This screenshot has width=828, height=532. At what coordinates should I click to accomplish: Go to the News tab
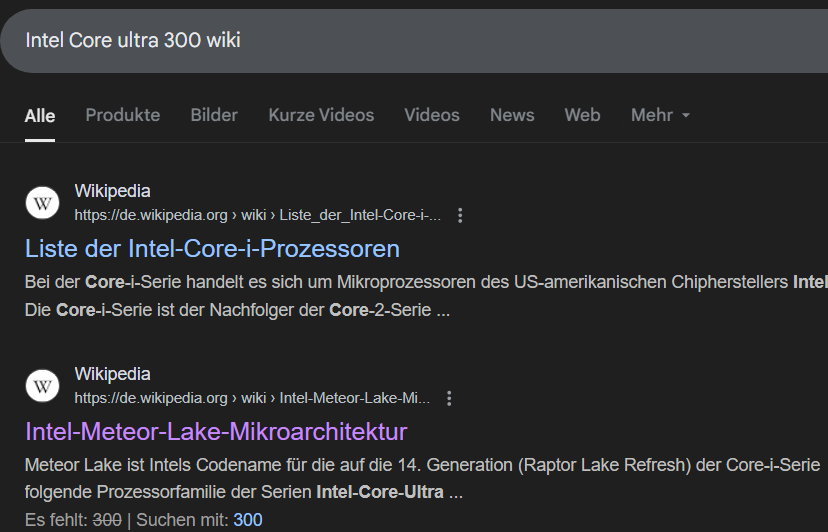[x=512, y=115]
